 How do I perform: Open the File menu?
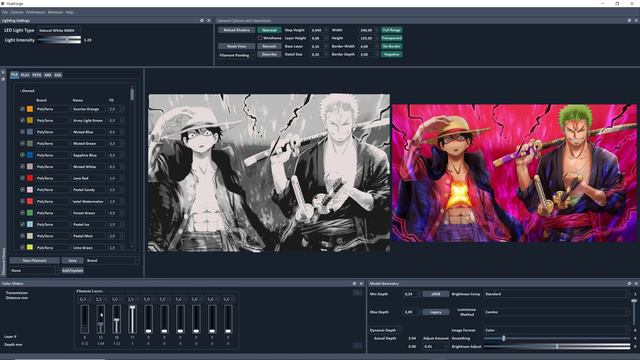point(4,12)
